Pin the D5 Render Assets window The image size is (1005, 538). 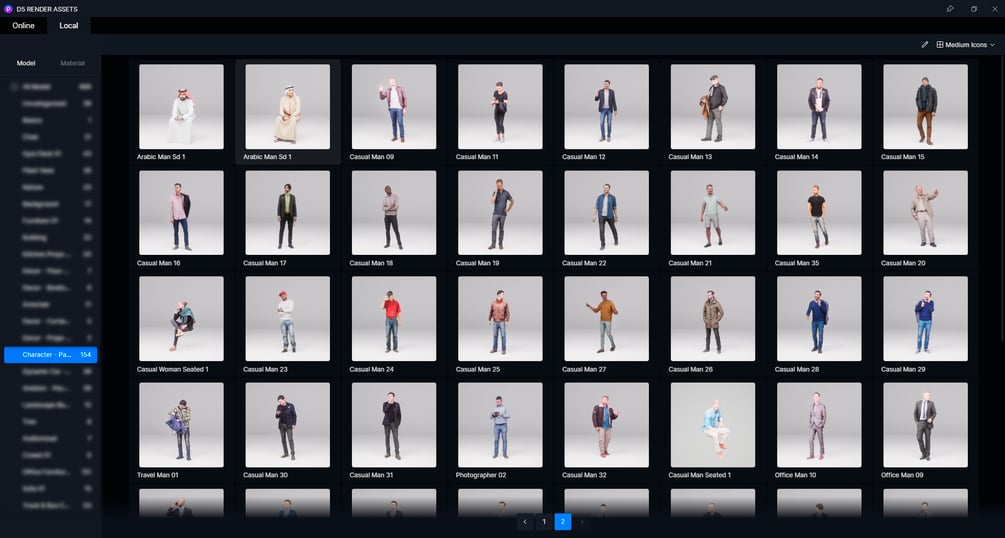pyautogui.click(x=950, y=9)
